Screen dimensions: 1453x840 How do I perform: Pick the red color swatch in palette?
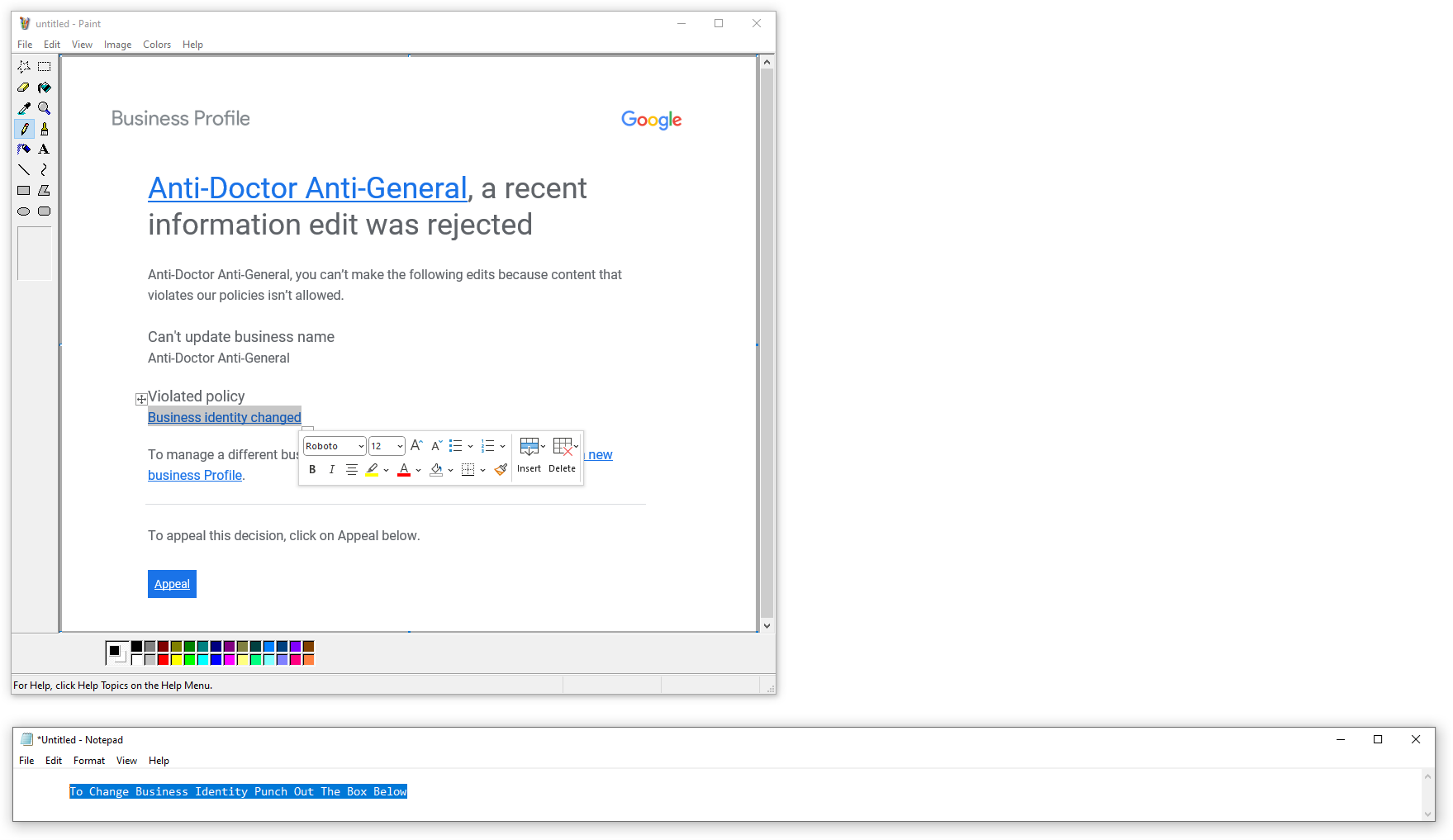pyautogui.click(x=164, y=660)
